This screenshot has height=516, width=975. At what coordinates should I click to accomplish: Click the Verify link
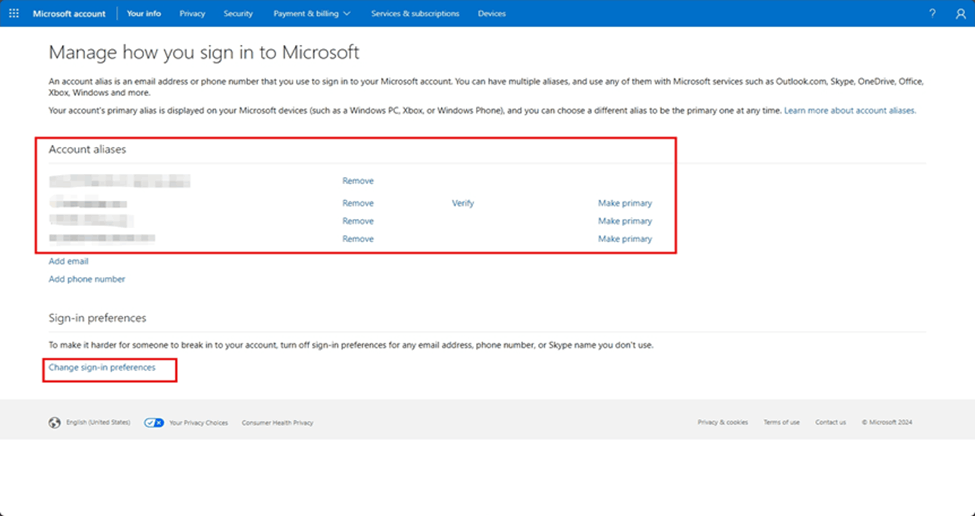point(463,203)
